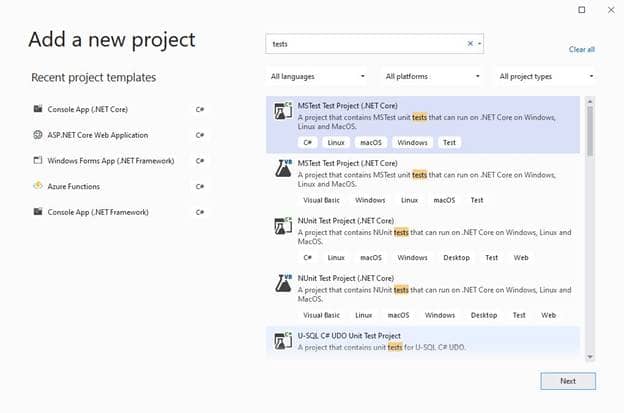Click the Next button

click(568, 381)
